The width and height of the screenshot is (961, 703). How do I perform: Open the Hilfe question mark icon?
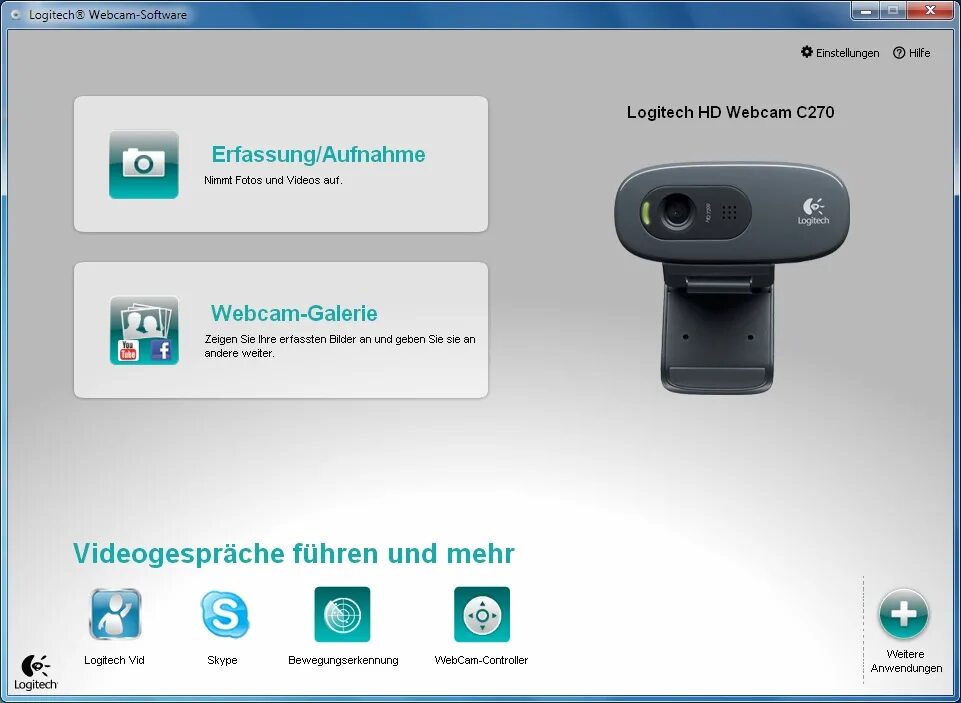[x=898, y=53]
